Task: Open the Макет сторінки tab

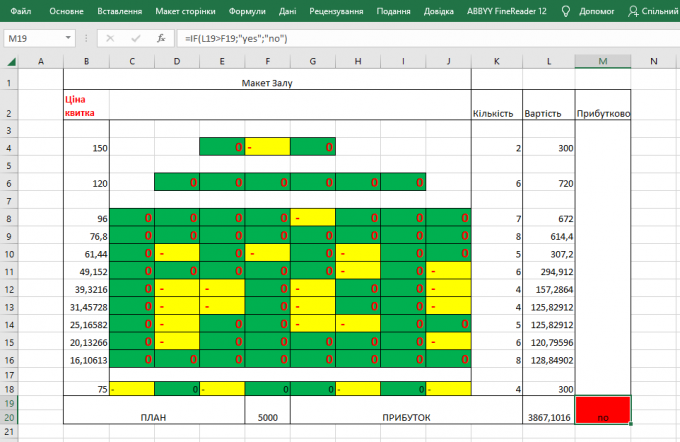Action: [x=185, y=11]
